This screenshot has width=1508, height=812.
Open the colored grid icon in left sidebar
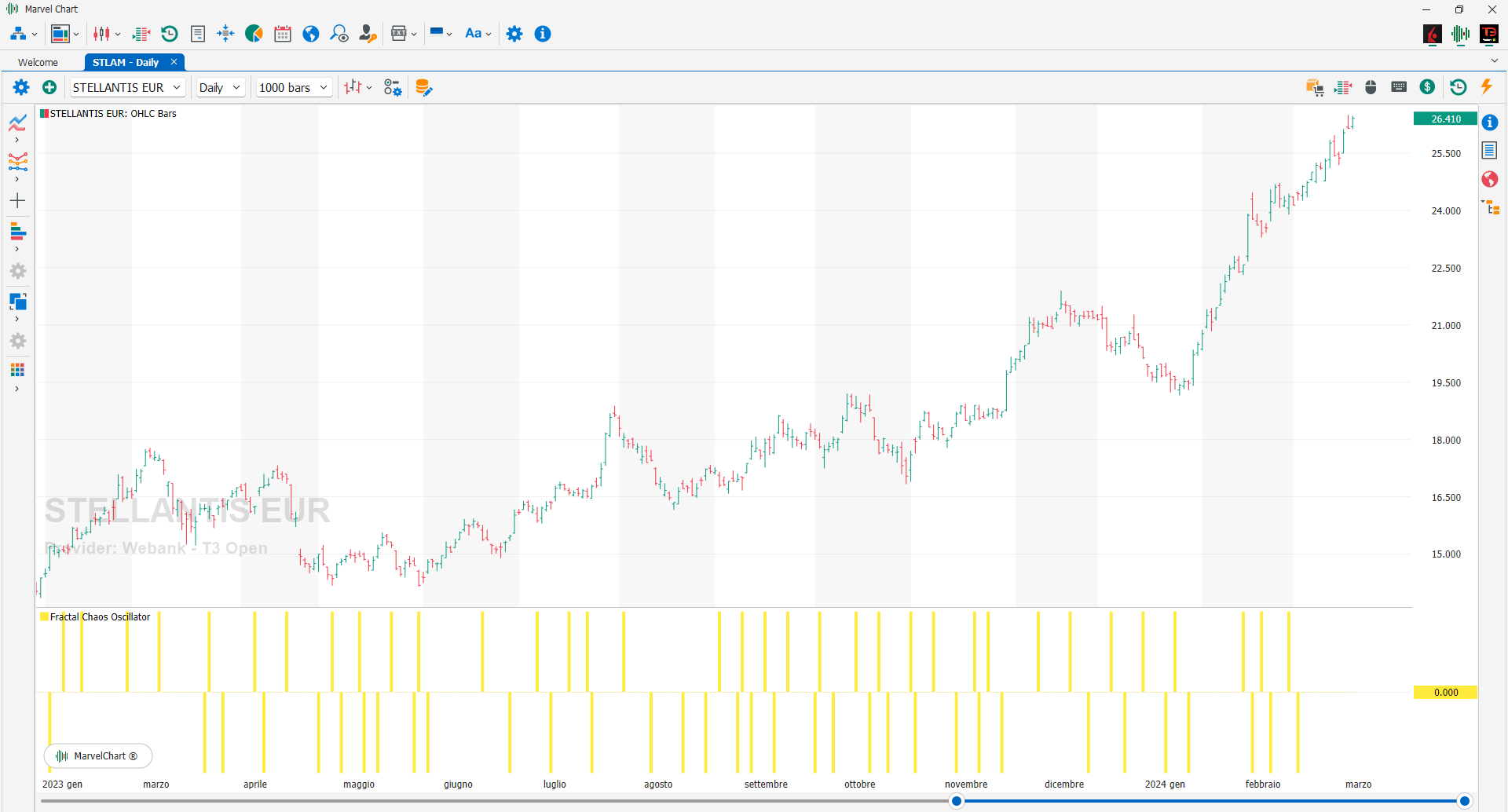point(18,370)
